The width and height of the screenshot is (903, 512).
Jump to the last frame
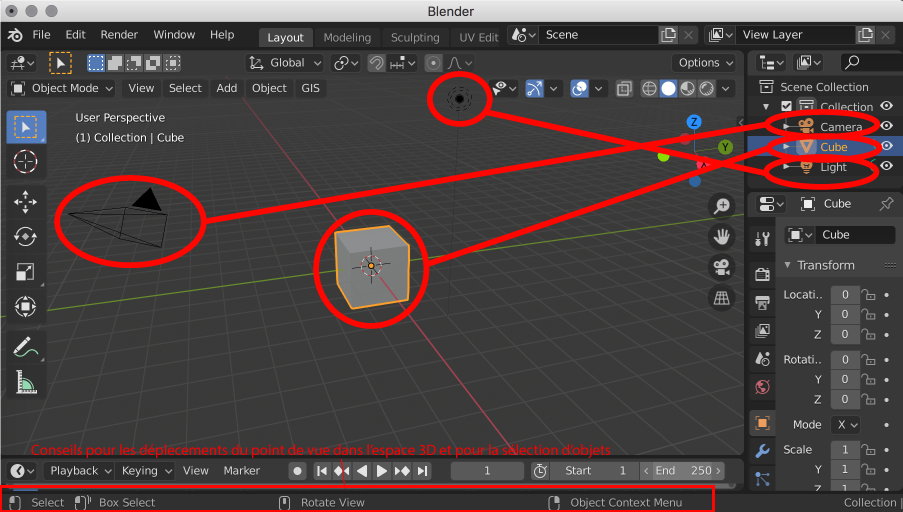[x=423, y=471]
